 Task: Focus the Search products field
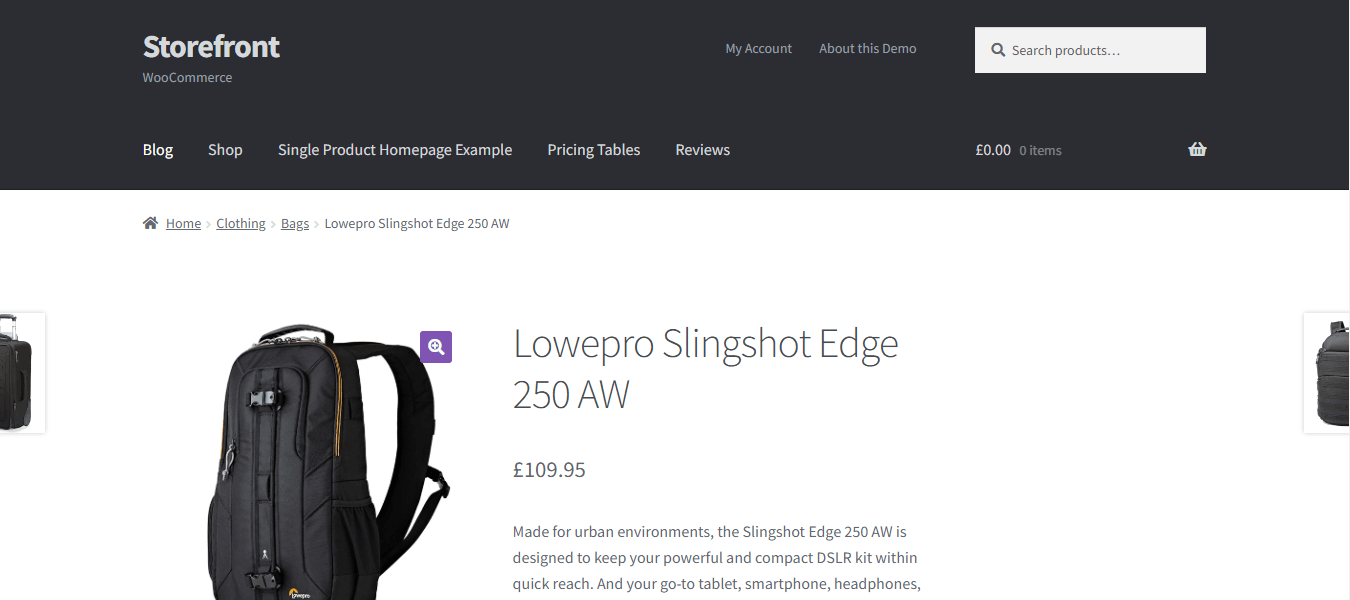click(1090, 50)
